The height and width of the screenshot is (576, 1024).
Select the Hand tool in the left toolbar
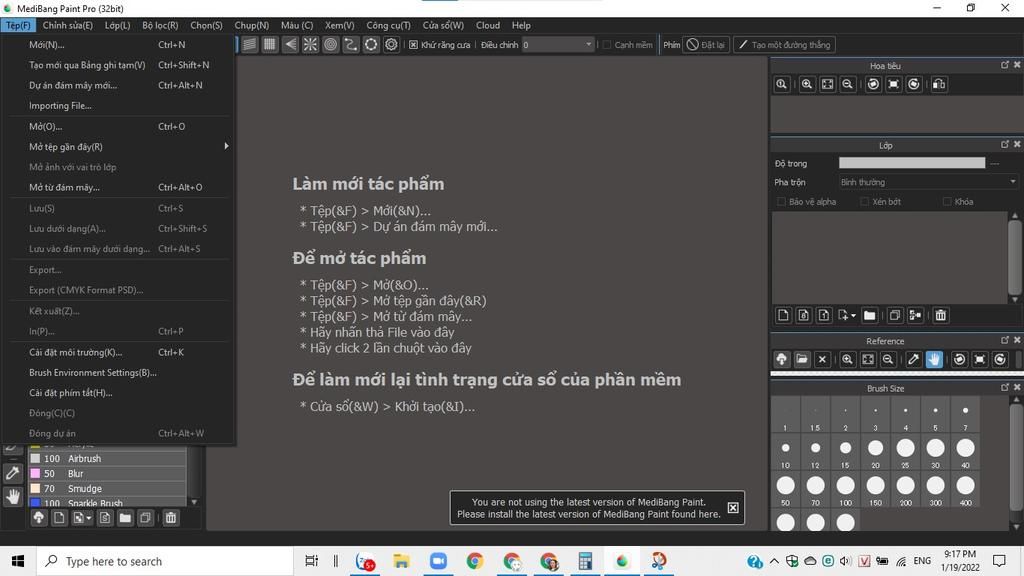(13, 497)
